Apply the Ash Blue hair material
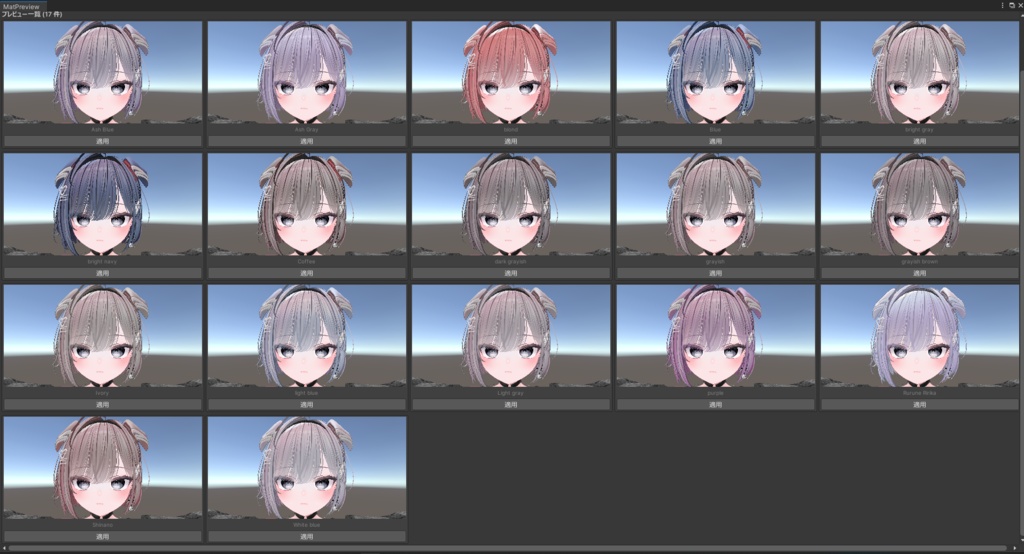Image resolution: width=1024 pixels, height=554 pixels. click(103, 141)
